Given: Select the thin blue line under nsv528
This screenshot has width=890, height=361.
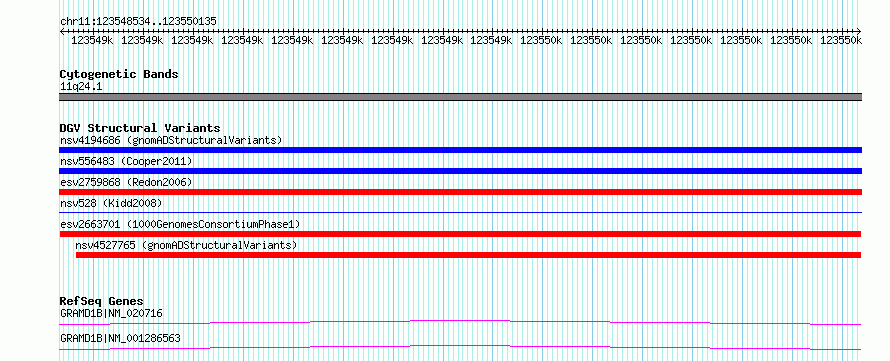Looking at the screenshot, I should pos(460,212).
